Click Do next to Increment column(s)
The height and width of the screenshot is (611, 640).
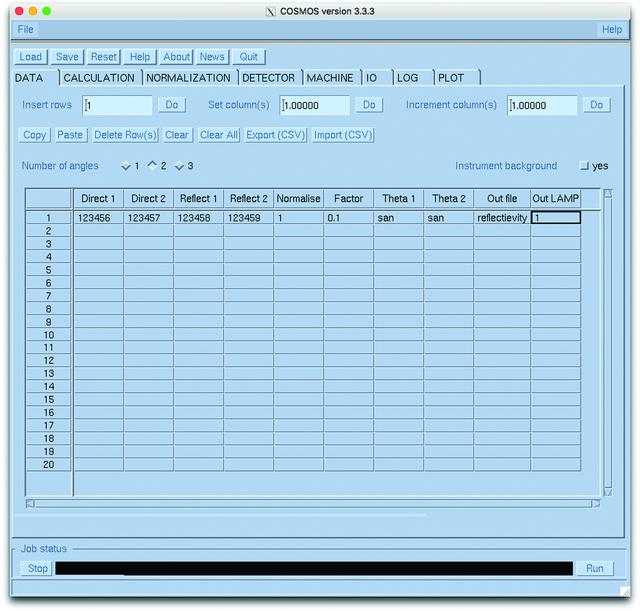click(x=596, y=105)
